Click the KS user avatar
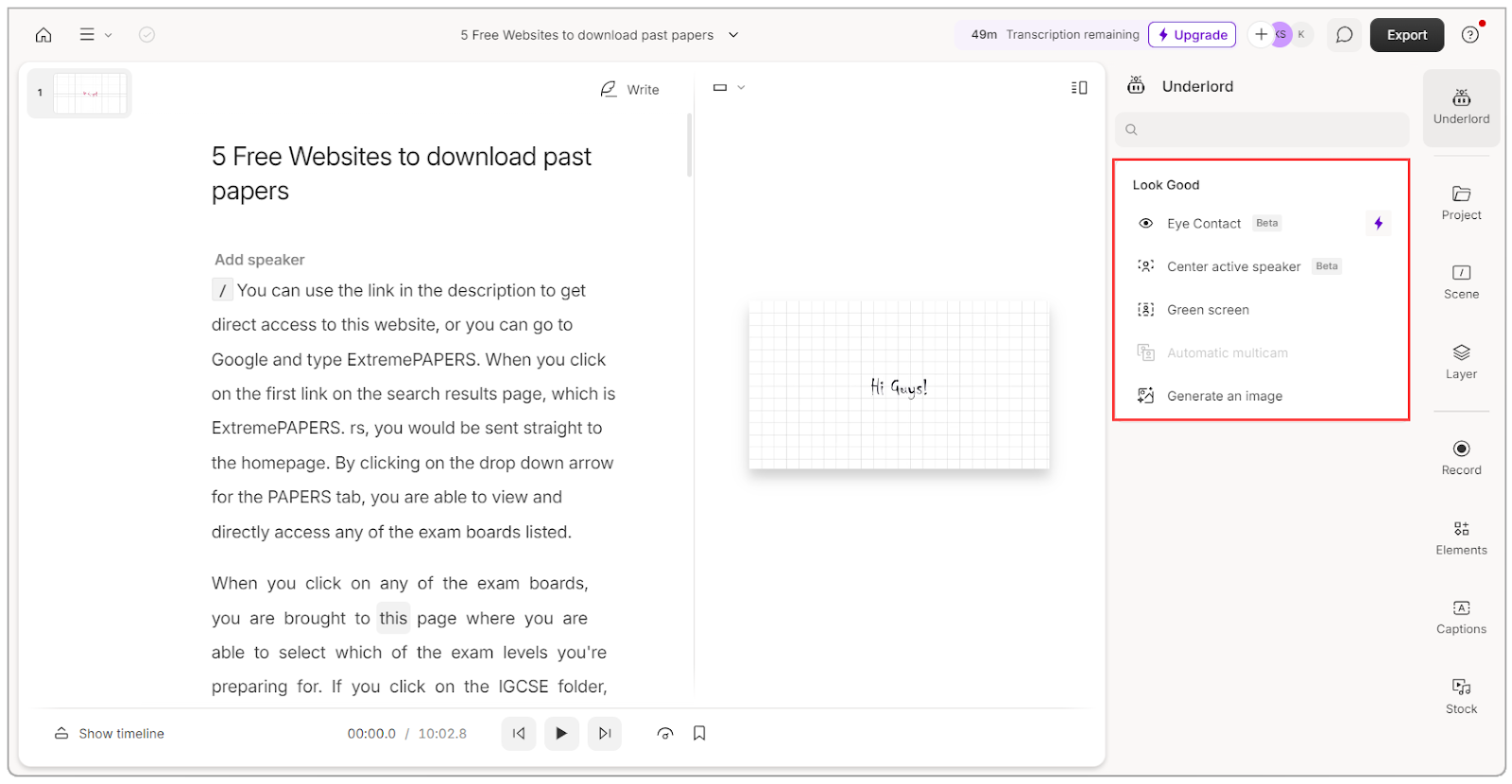The height and width of the screenshot is (784, 1512). pyautogui.click(x=1280, y=35)
